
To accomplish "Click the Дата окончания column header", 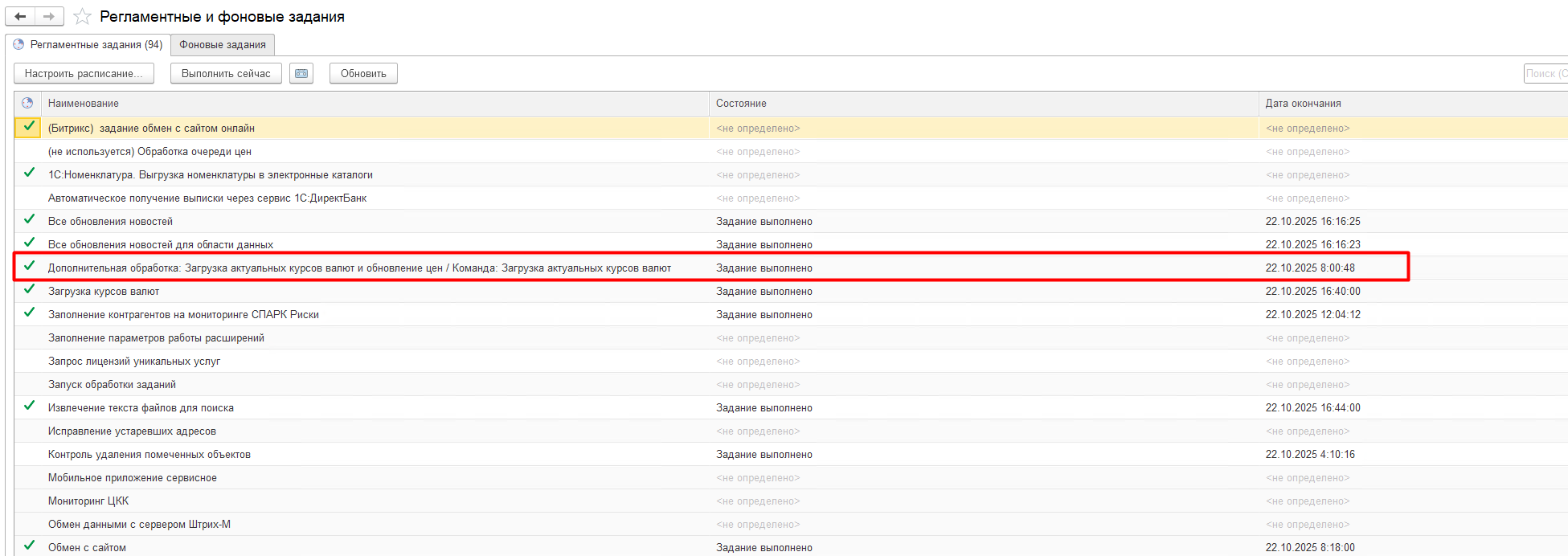I will tap(1303, 103).
